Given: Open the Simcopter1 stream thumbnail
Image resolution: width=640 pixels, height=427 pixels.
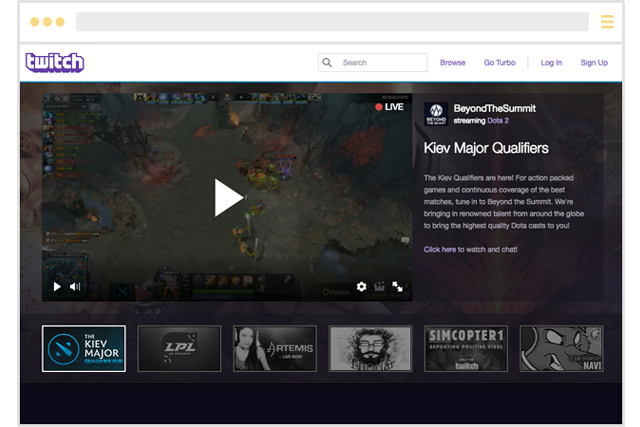Looking at the screenshot, I should pos(466,348).
